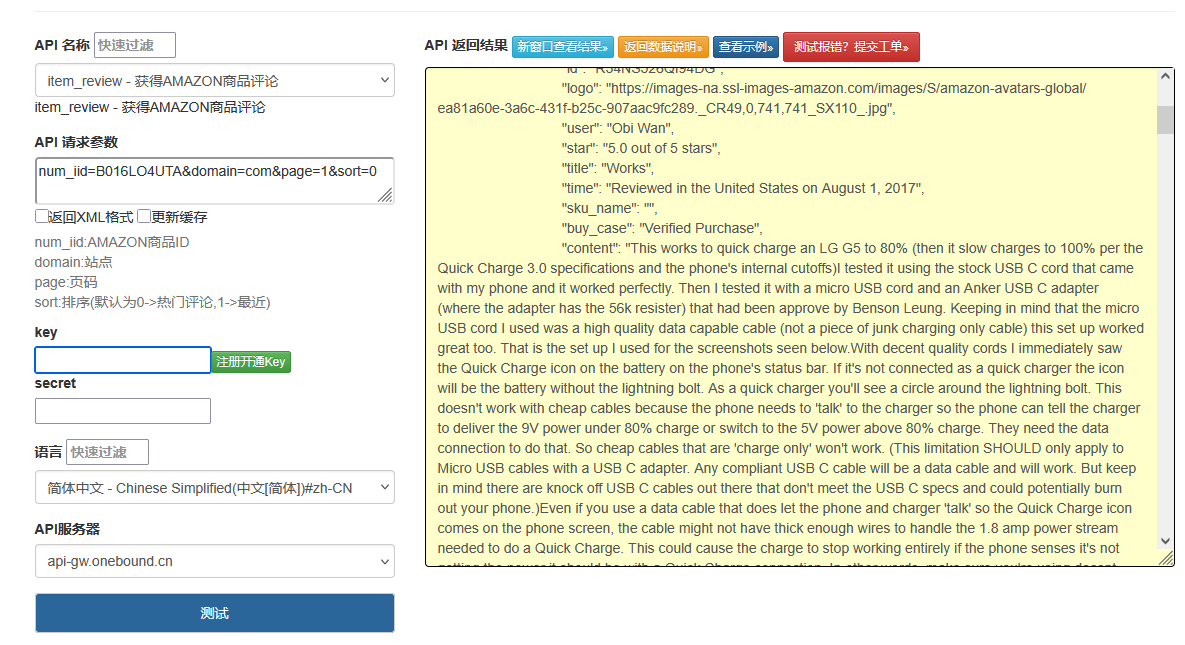Viewport: 1185px width, 645px height.
Task: Click the request parameters textarea resize grip
Action: (385, 195)
